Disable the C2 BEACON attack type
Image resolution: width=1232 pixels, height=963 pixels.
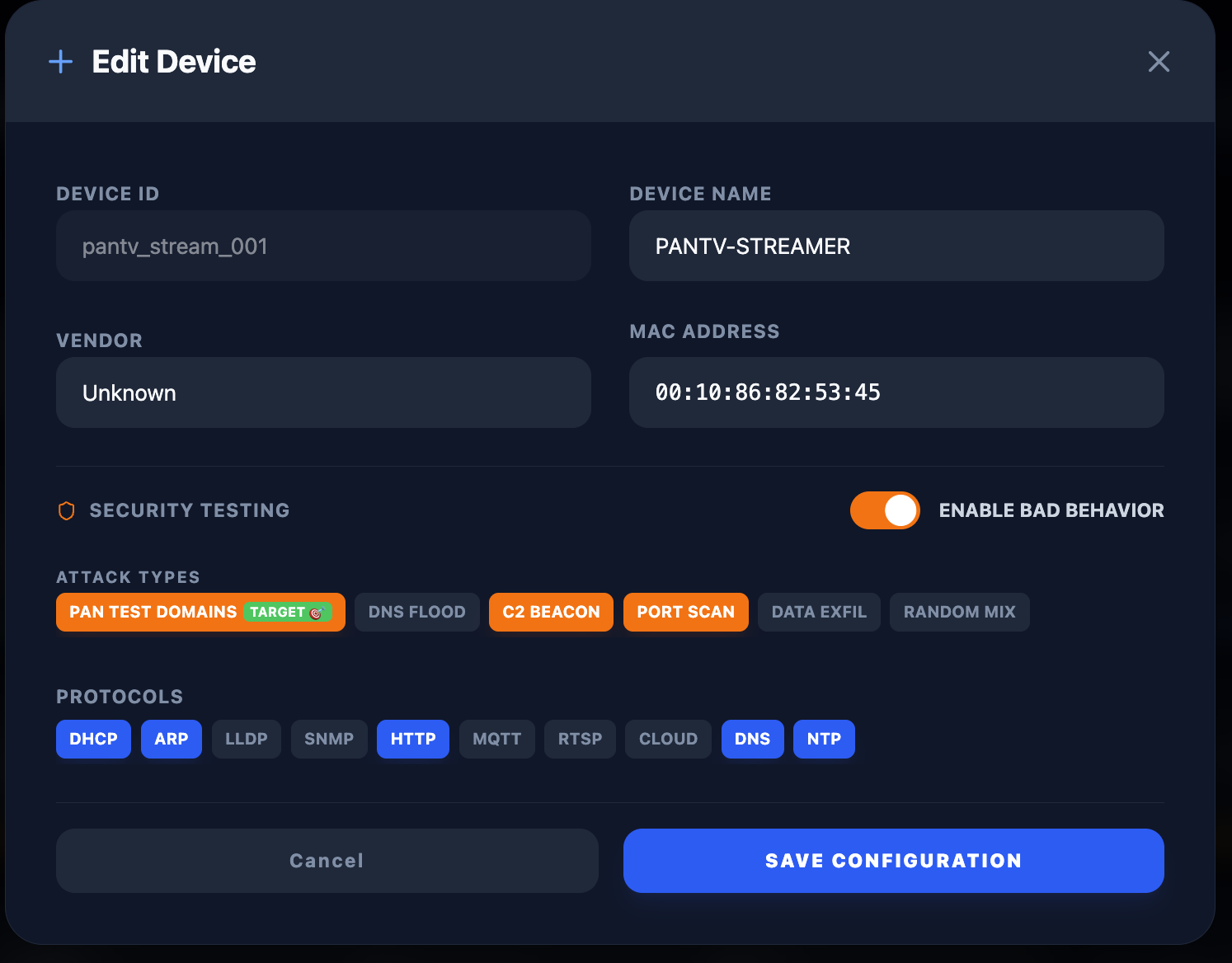pos(551,612)
